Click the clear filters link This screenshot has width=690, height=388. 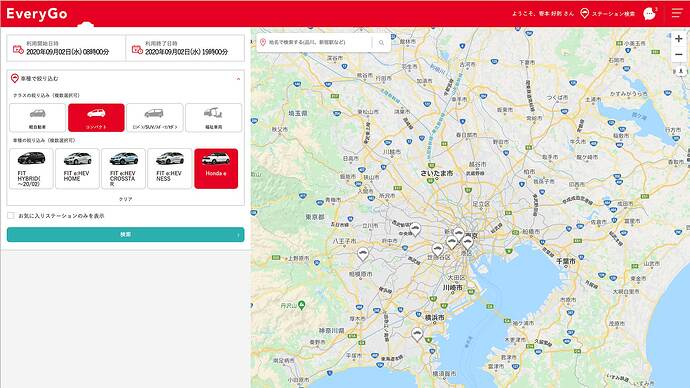pos(125,199)
